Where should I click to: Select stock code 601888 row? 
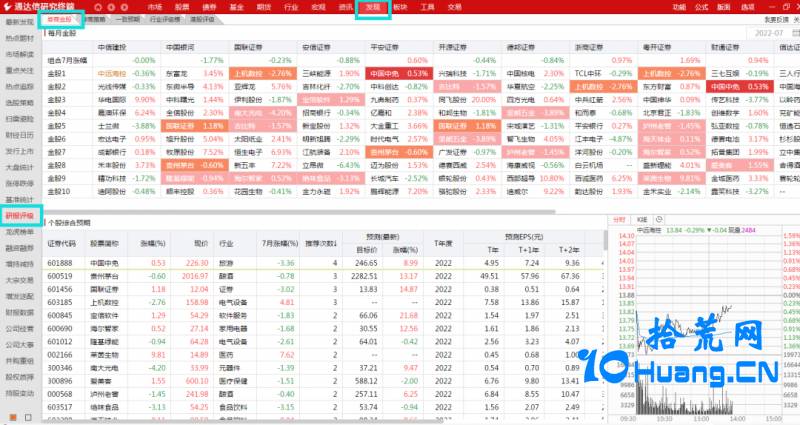(x=323, y=263)
